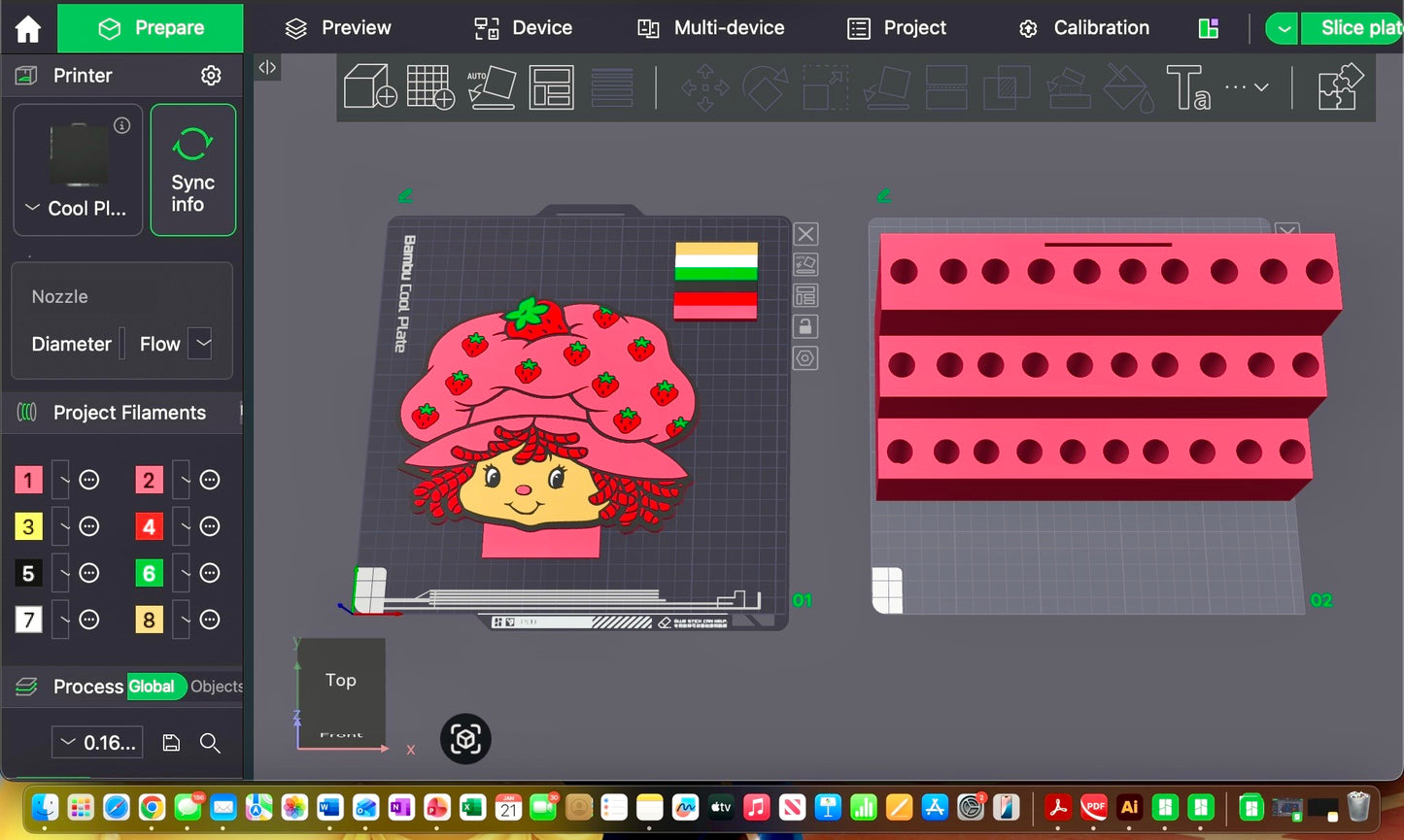Open filament 2 preset dropdown
Image resolution: width=1404 pixels, height=840 pixels.
pyautogui.click(x=182, y=480)
